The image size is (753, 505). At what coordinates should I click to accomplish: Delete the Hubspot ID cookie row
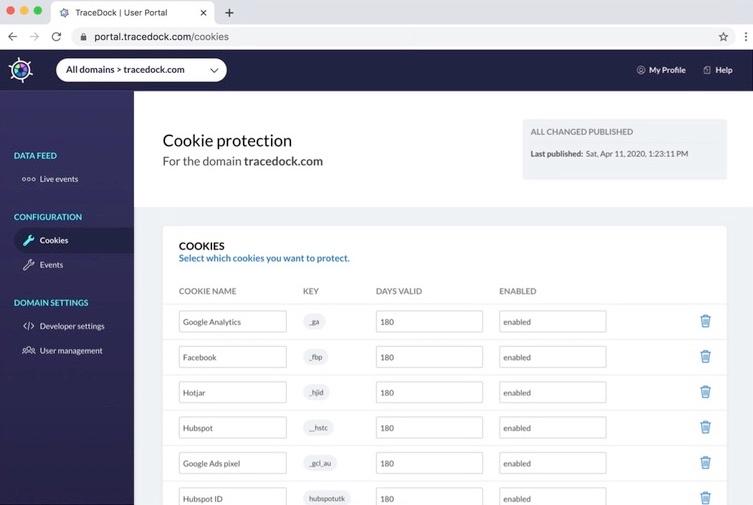(x=705, y=498)
